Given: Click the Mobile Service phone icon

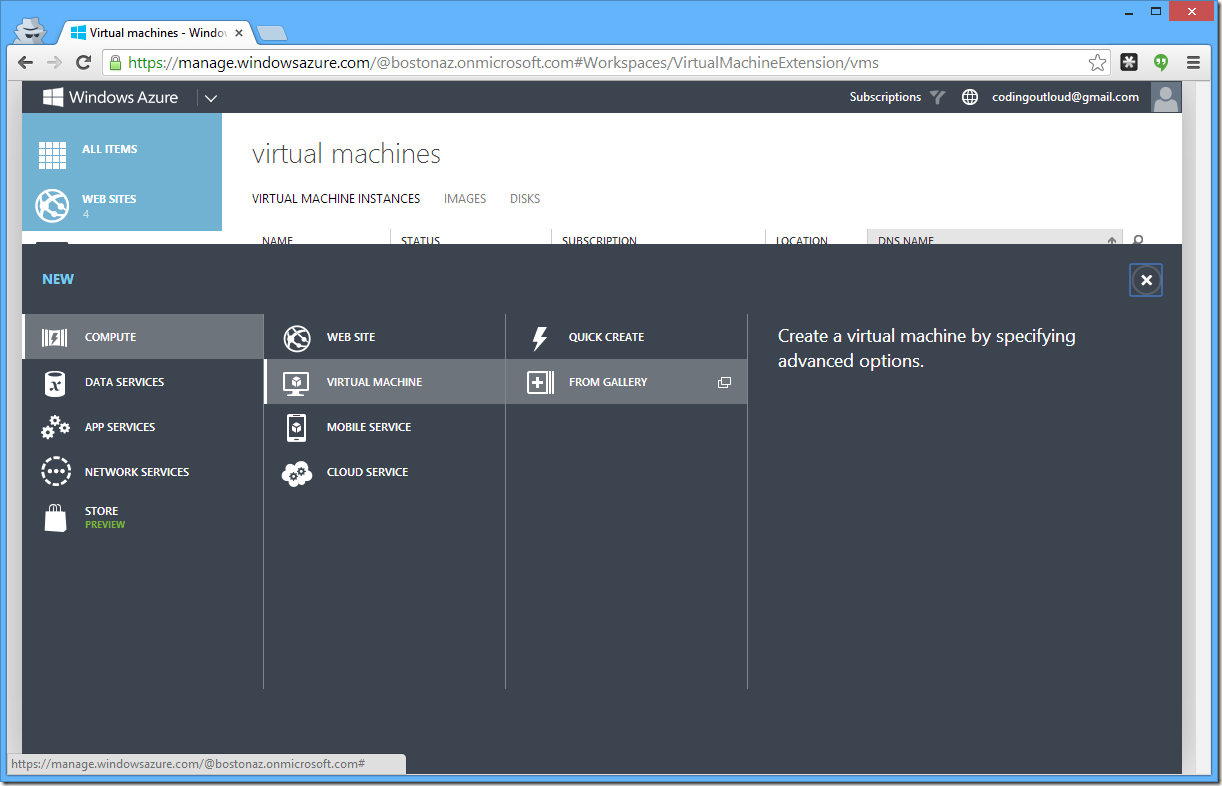Looking at the screenshot, I should click(x=297, y=427).
